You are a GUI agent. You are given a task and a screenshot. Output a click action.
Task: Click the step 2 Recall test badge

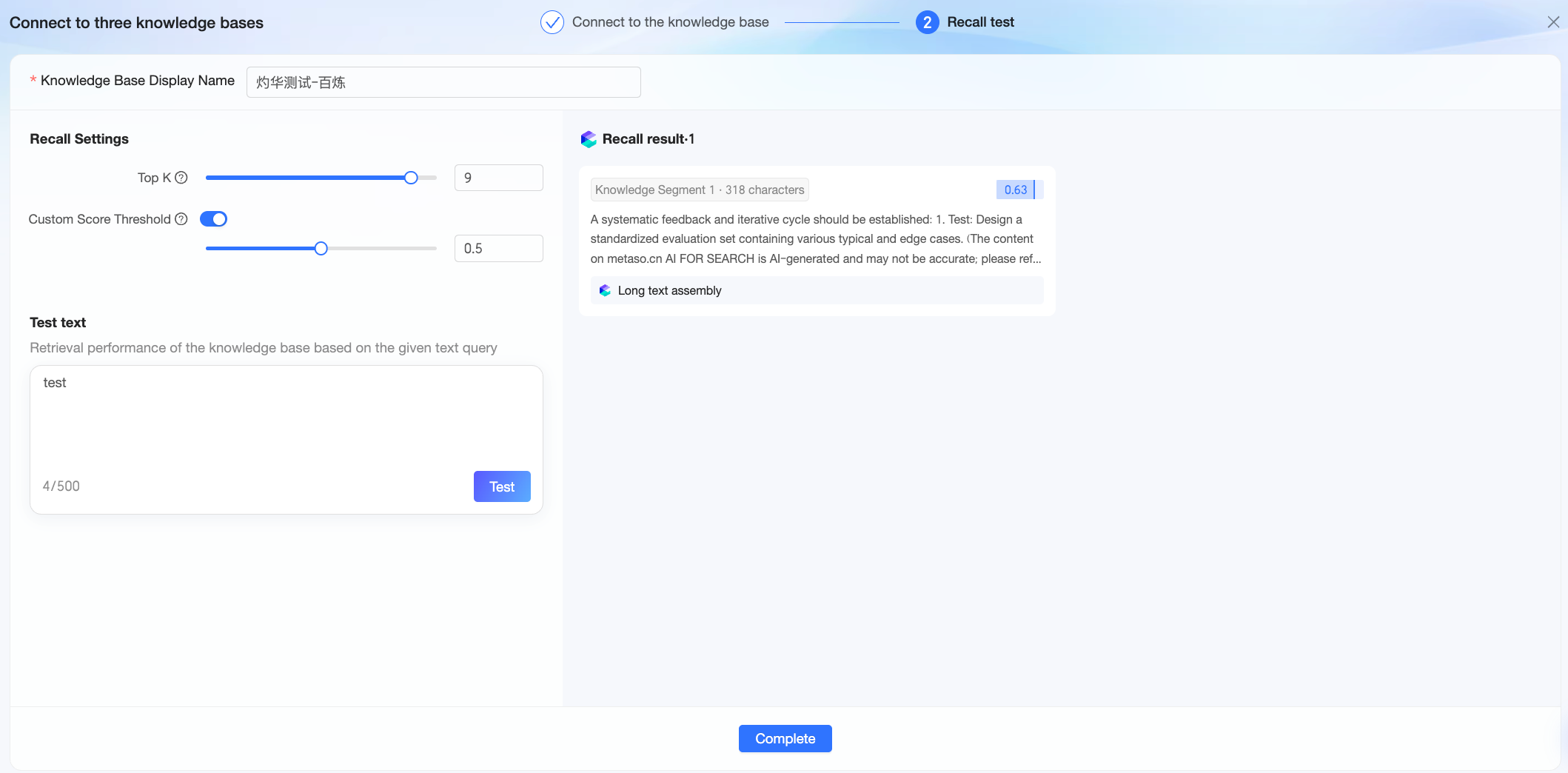click(x=927, y=22)
